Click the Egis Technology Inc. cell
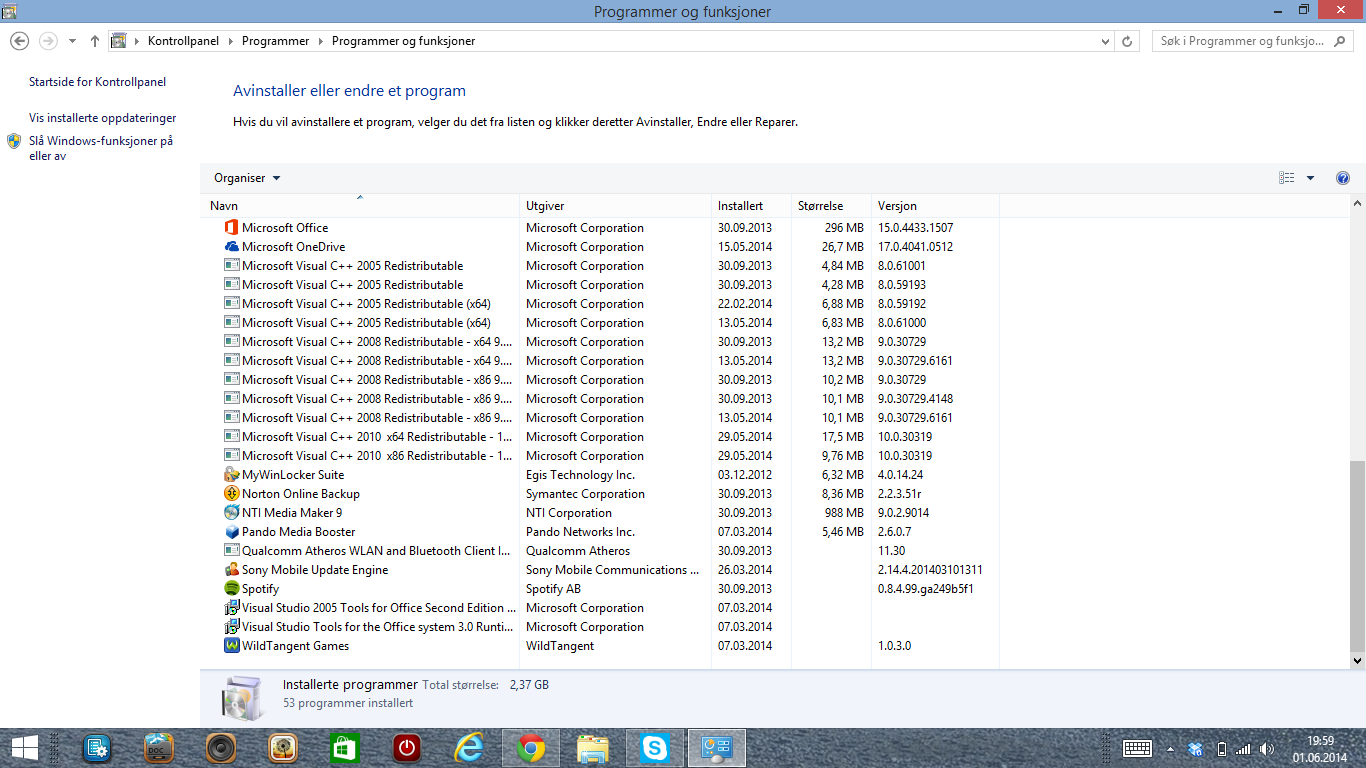This screenshot has height=768, width=1366. tap(580, 475)
